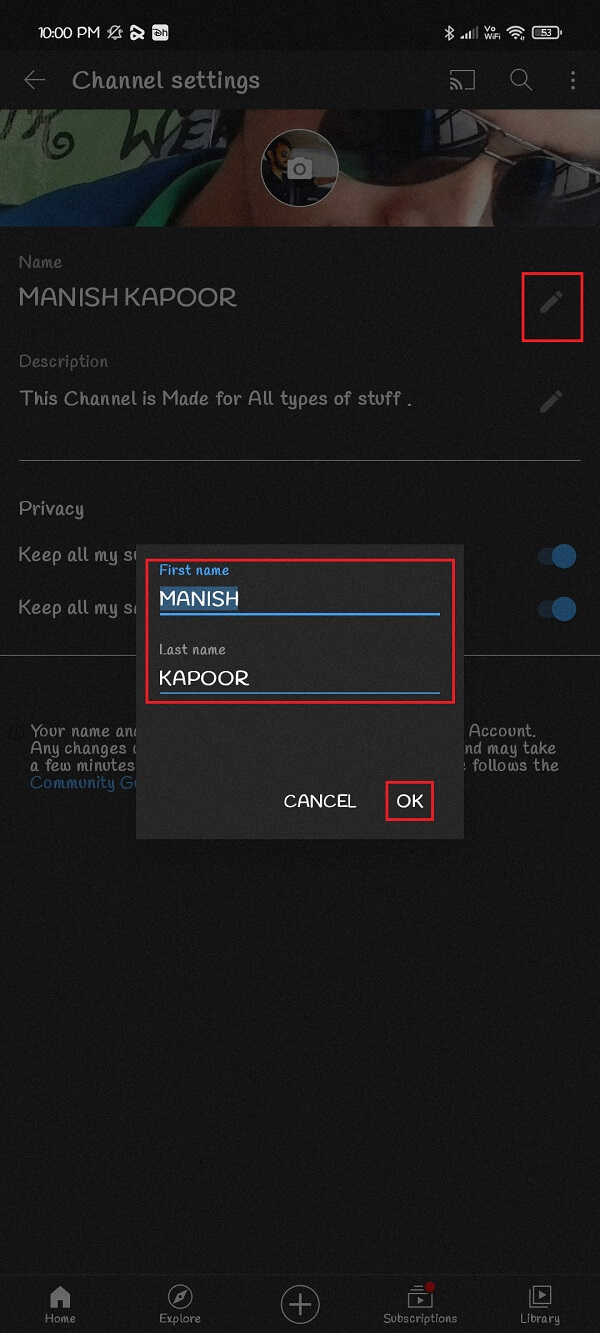Switch to the Explore tab

(x=180, y=1304)
